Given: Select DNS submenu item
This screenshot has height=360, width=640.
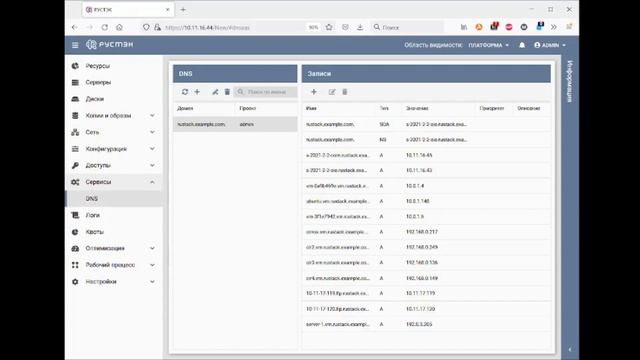Looking at the screenshot, I should point(114,199).
